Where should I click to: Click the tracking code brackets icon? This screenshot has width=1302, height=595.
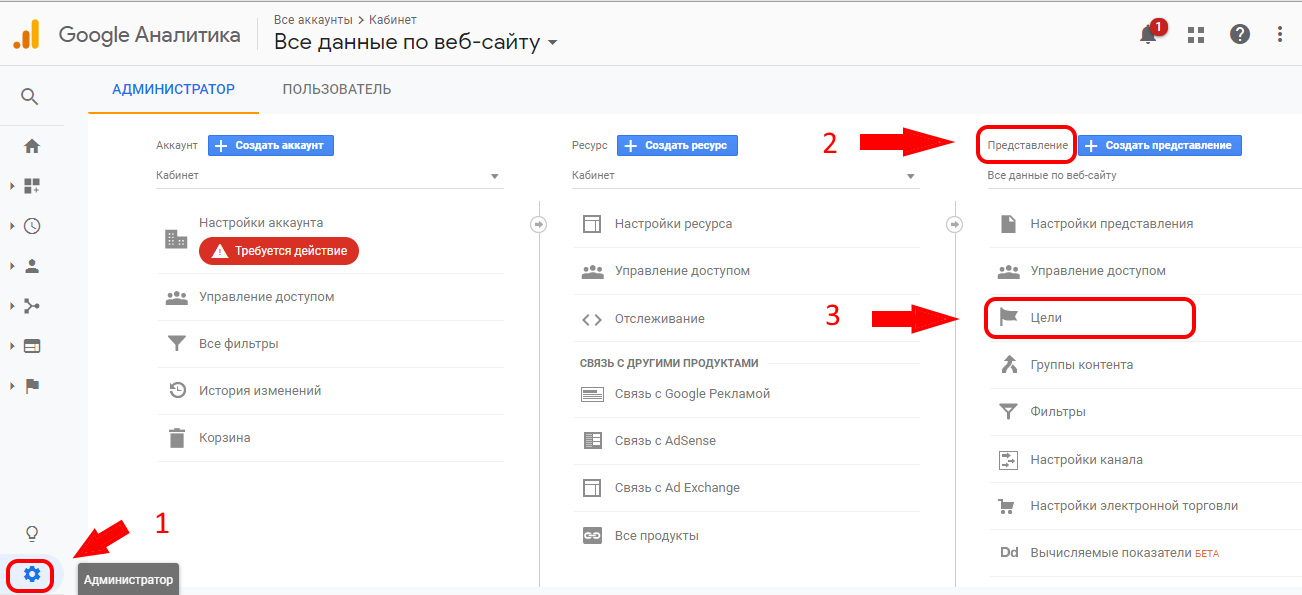pyautogui.click(x=592, y=320)
